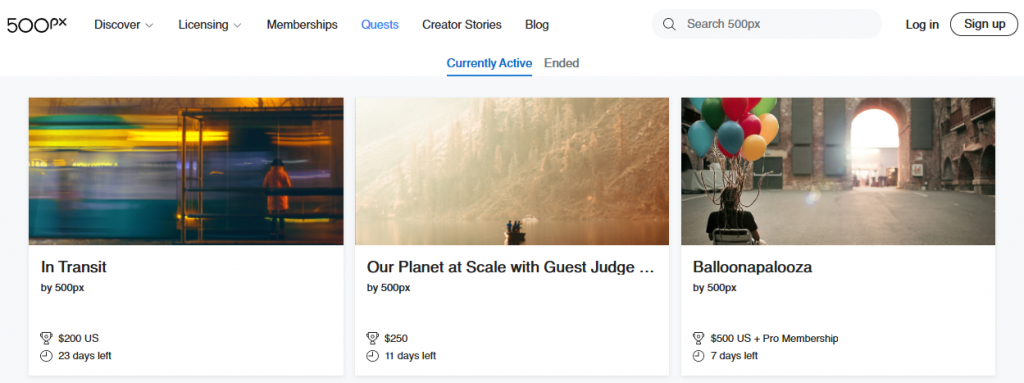Expand the Licensing dropdown chevron
The height and width of the screenshot is (383, 1024).
click(237, 25)
